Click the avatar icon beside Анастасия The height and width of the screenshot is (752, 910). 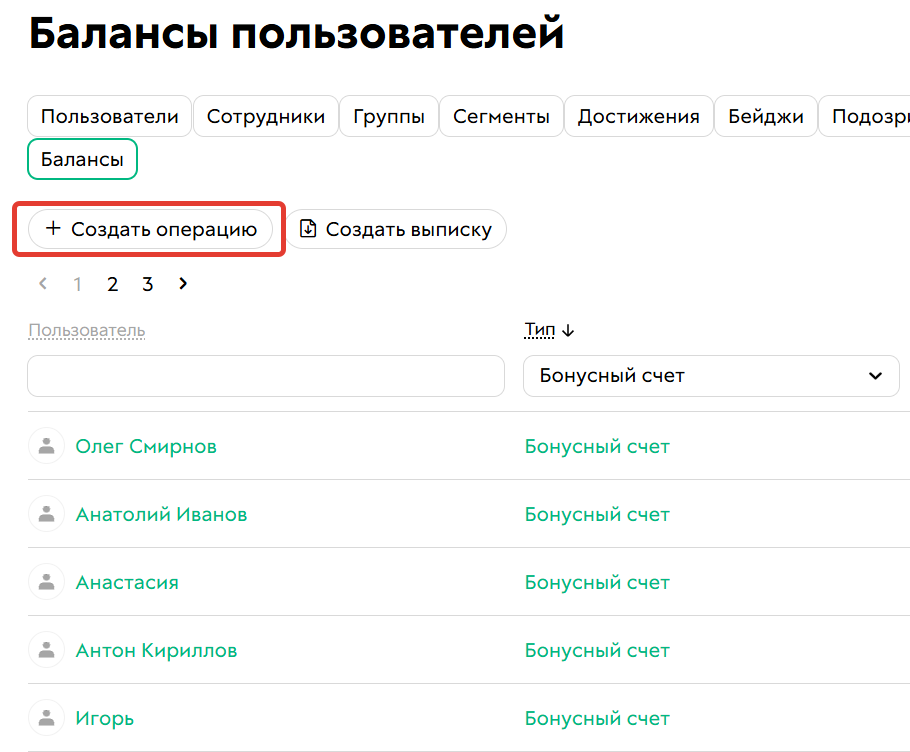click(x=46, y=582)
